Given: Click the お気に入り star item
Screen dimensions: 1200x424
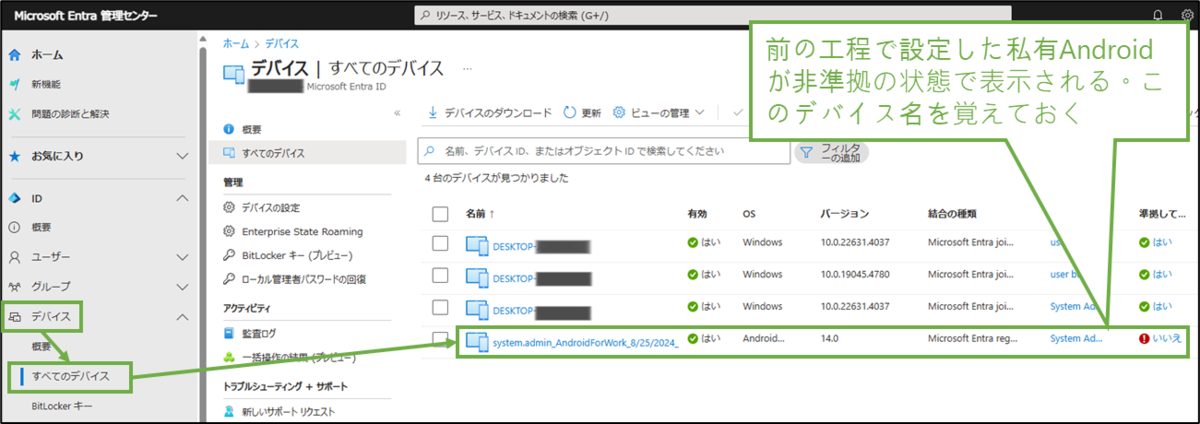Looking at the screenshot, I should pyautogui.click(x=58, y=156).
